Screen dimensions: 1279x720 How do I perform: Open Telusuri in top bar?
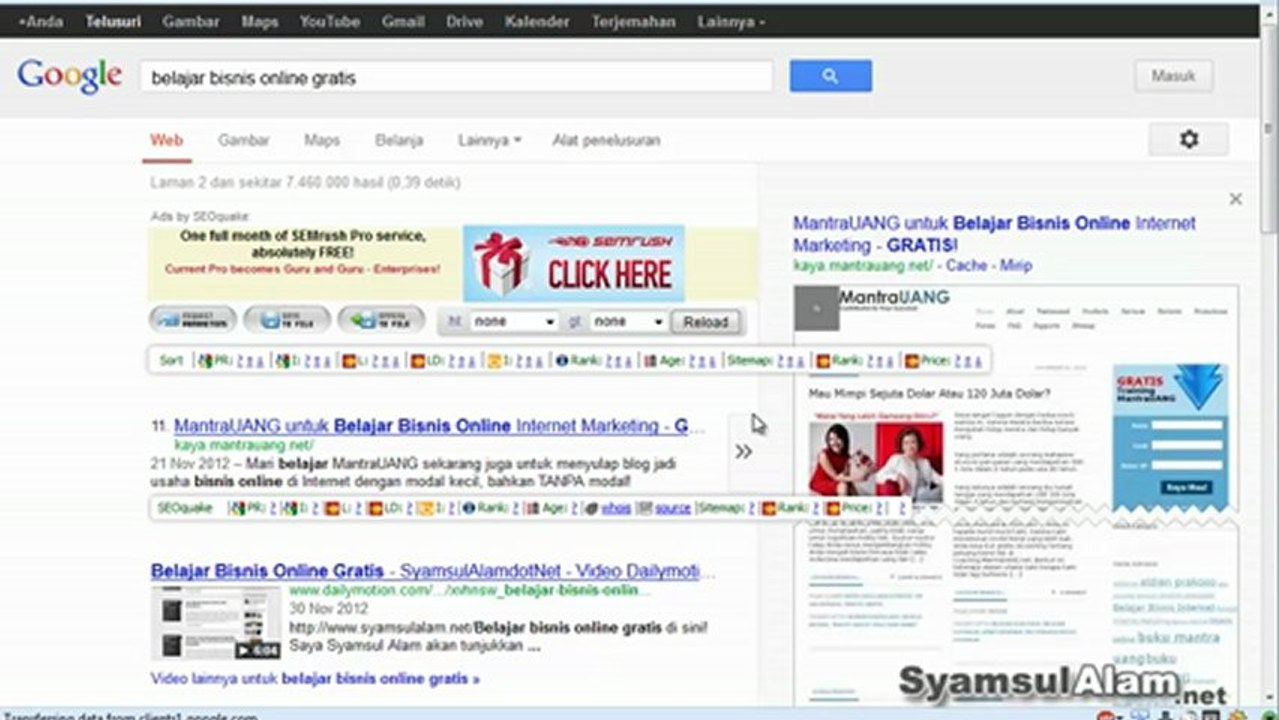[x=113, y=21]
